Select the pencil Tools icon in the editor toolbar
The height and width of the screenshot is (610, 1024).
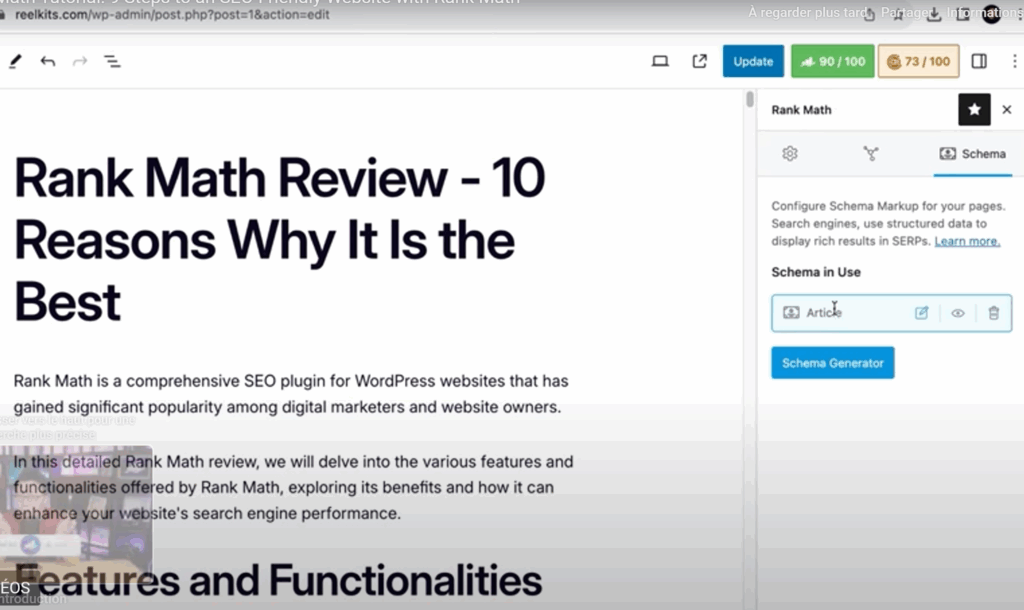pos(15,61)
